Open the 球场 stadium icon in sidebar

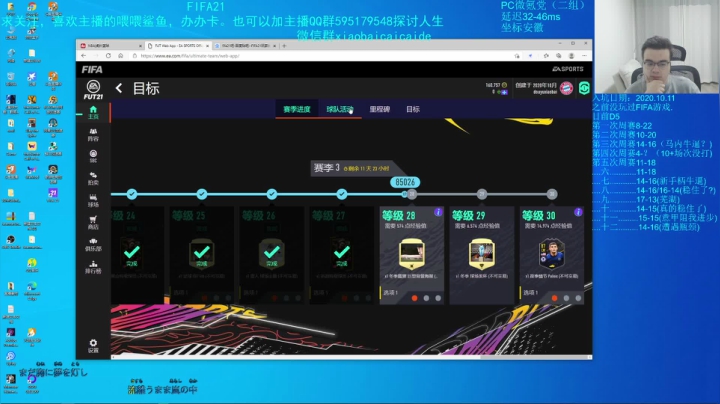[x=93, y=200]
